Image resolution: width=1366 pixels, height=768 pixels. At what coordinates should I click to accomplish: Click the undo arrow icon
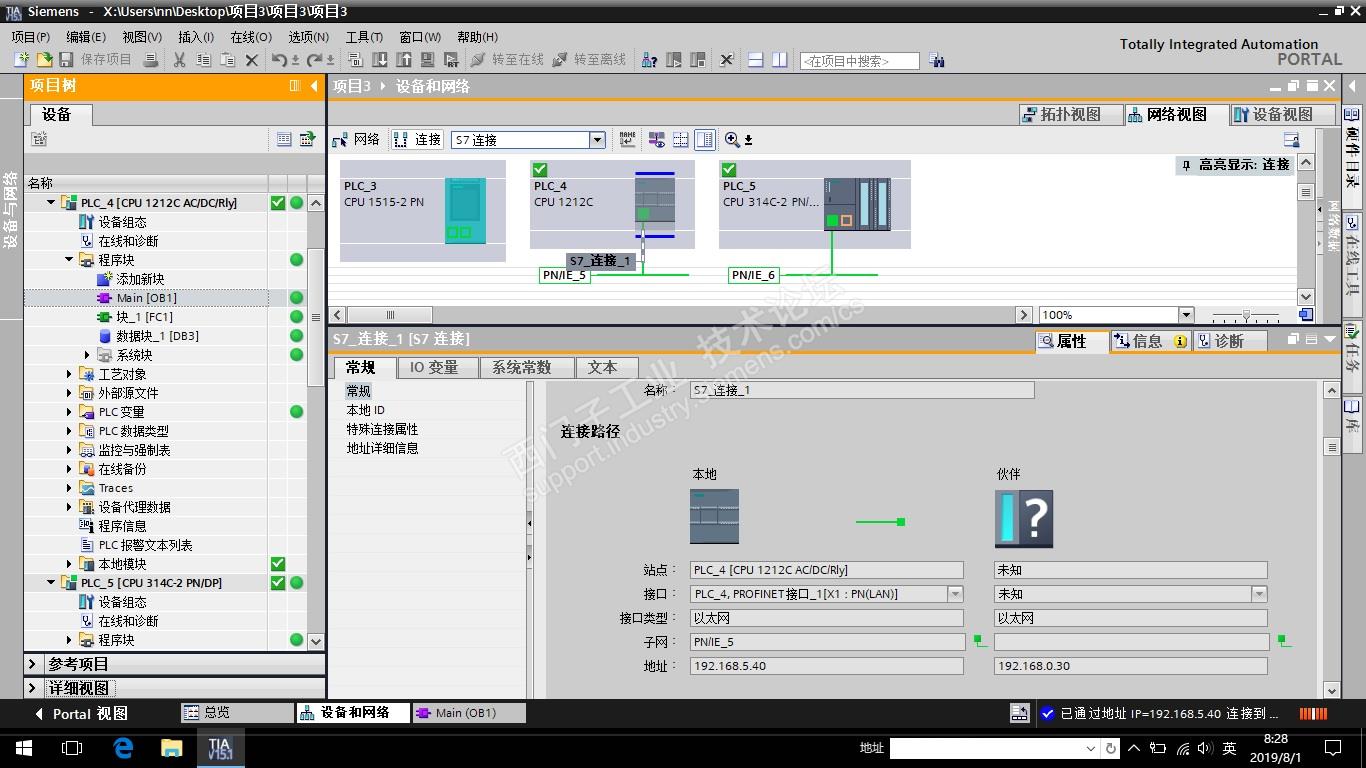(279, 60)
